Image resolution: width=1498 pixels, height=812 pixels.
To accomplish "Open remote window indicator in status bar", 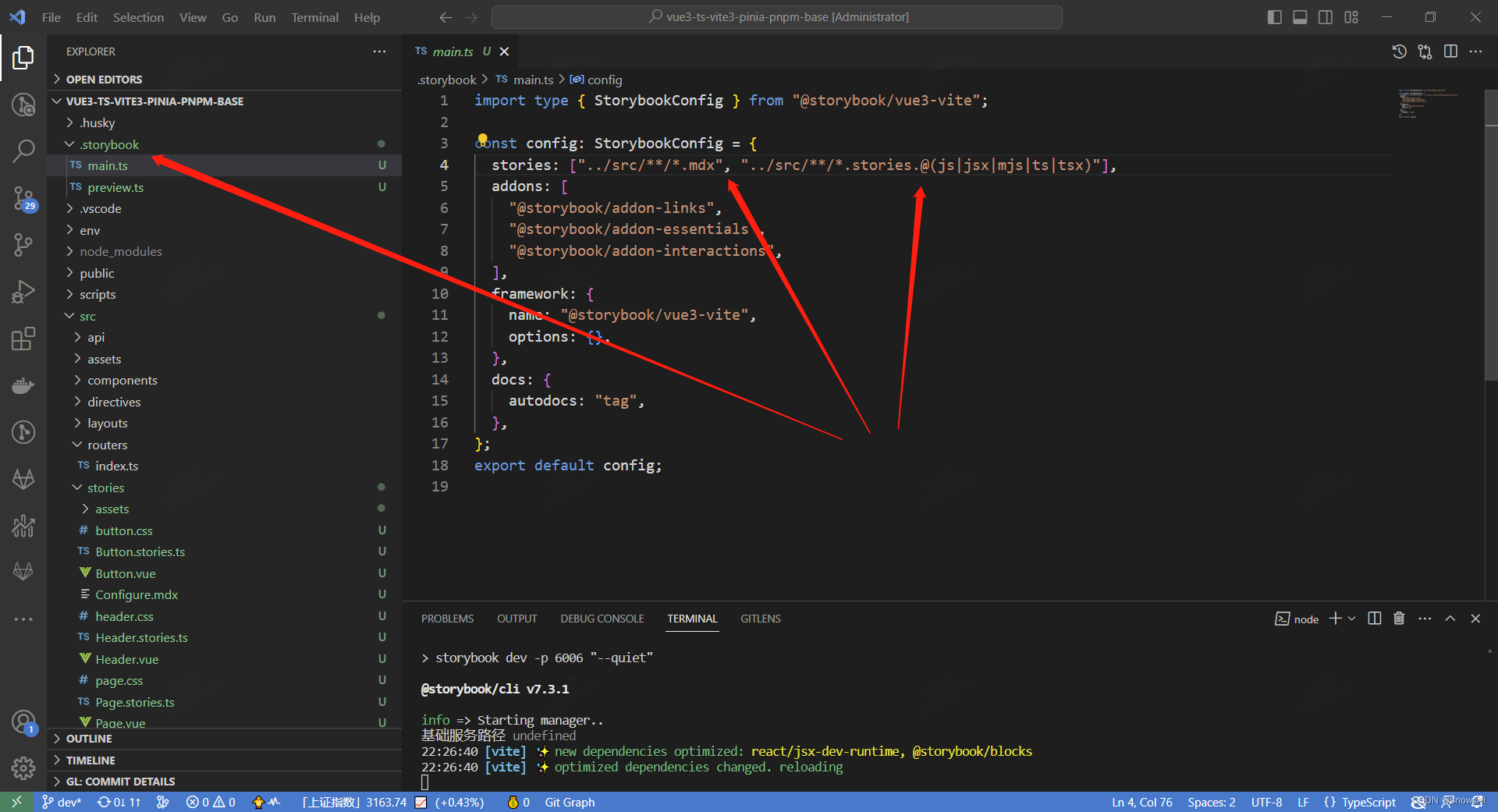I will tap(16, 802).
